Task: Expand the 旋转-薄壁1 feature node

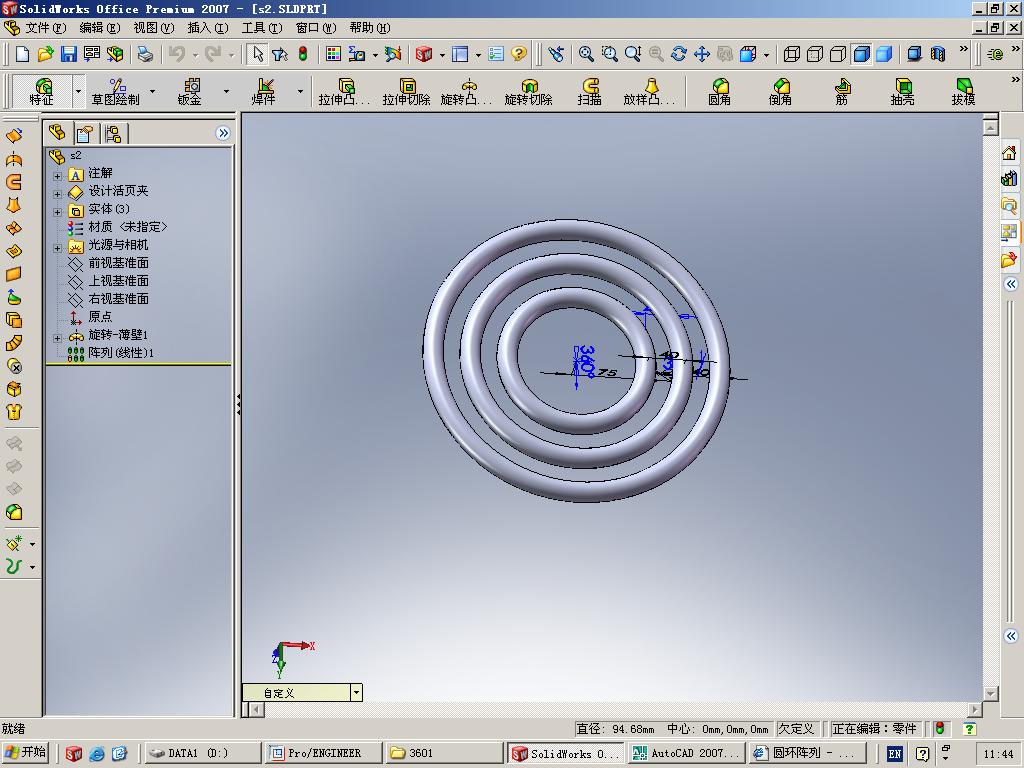Action: click(x=57, y=338)
